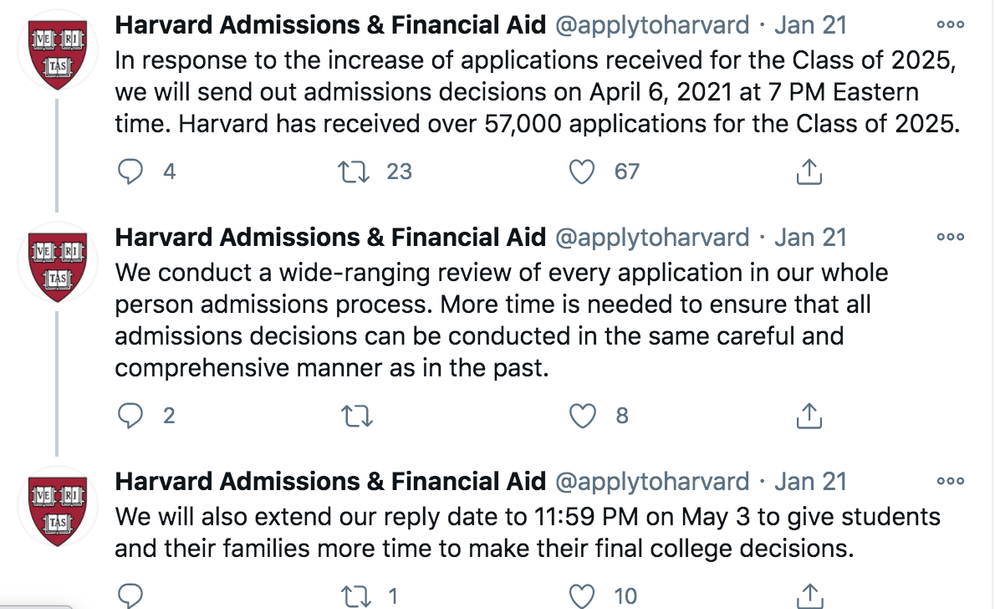Like the tweet with 8 likes
The width and height of the screenshot is (1000, 609).
click(582, 416)
